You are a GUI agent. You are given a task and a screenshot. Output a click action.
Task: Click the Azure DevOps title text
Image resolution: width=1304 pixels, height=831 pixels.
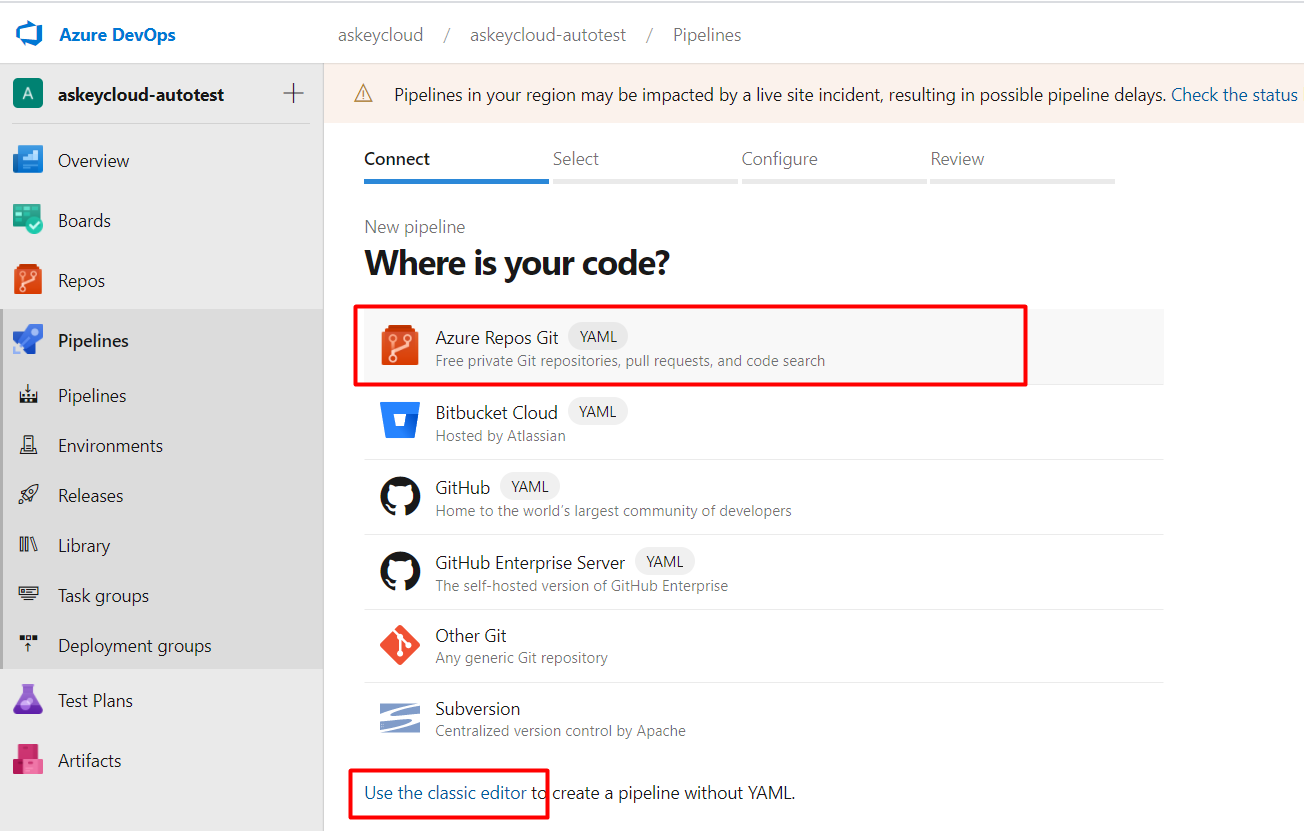pyautogui.click(x=117, y=35)
